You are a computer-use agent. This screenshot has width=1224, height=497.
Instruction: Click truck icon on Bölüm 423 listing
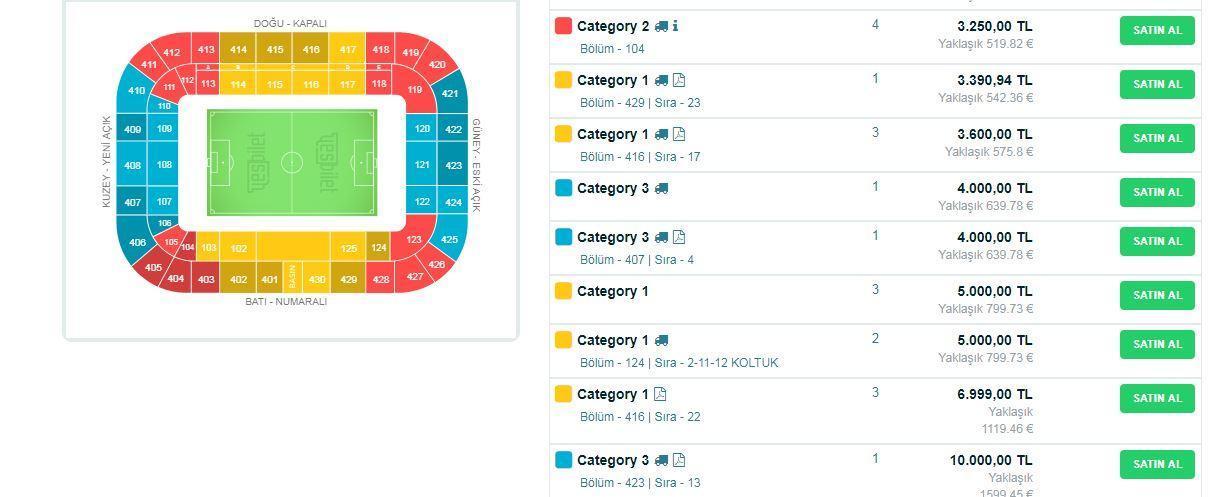662,460
